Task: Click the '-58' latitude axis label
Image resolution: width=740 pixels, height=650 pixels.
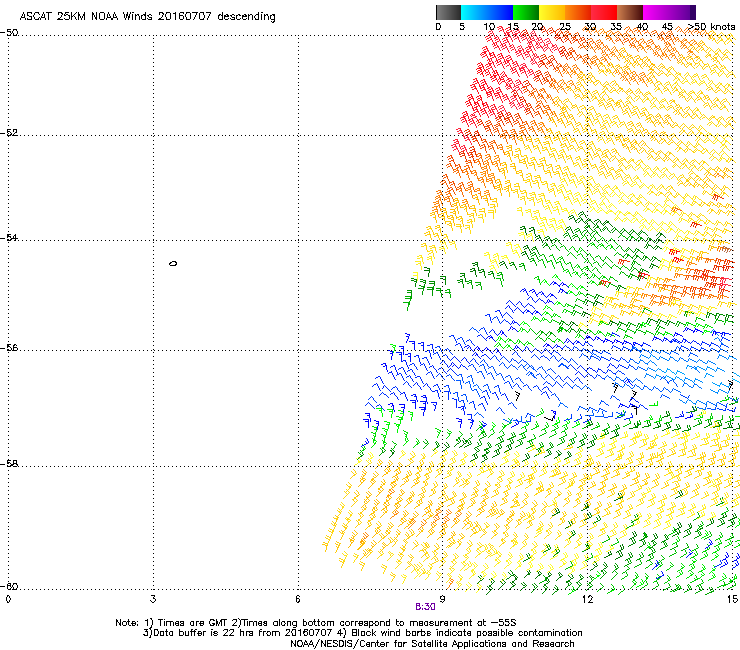Action: (x=9, y=464)
